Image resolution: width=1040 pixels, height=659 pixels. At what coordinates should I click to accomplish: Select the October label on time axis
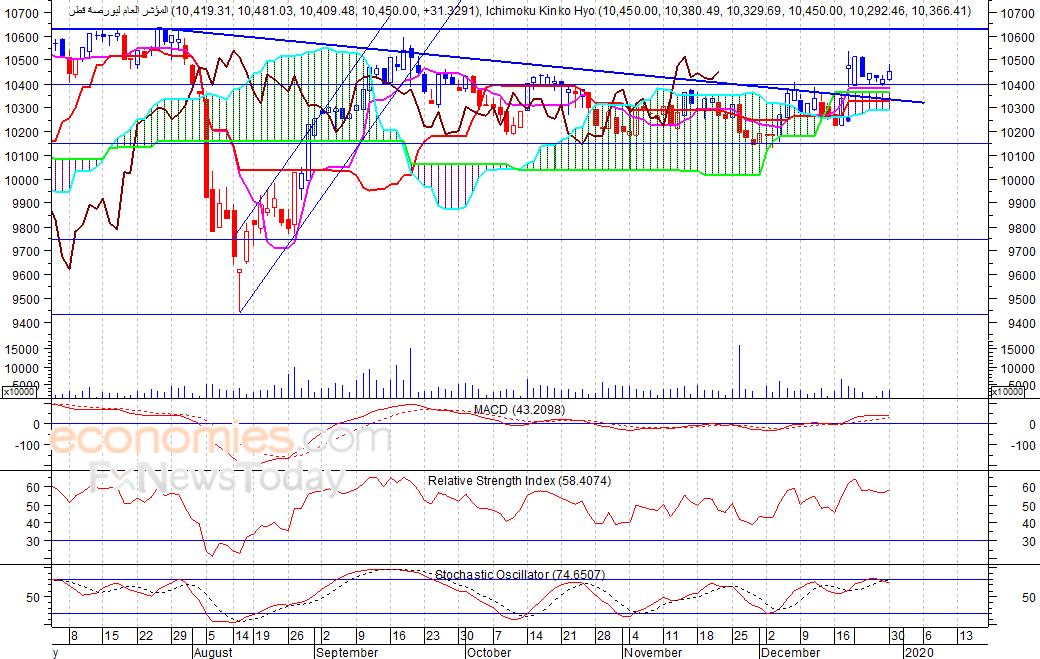tap(489, 652)
